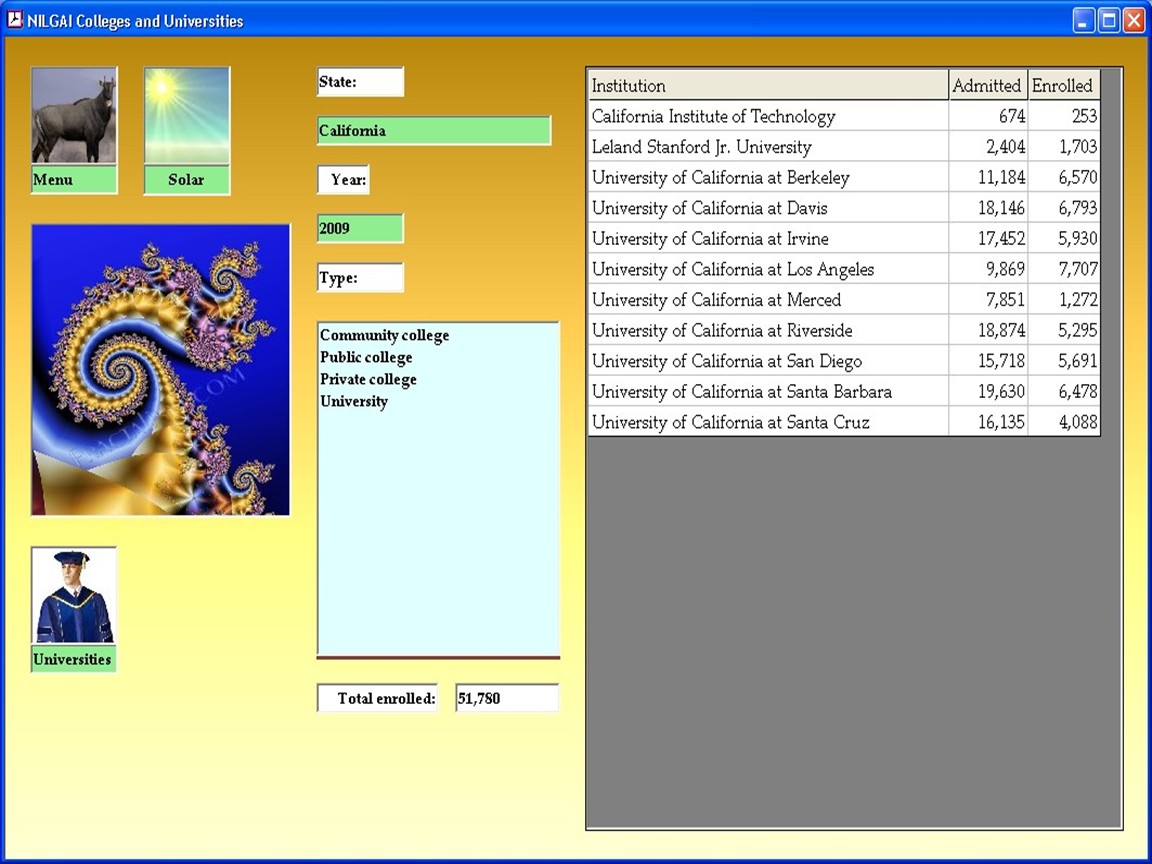Select Leland Stanford Jr. University row

point(844,147)
